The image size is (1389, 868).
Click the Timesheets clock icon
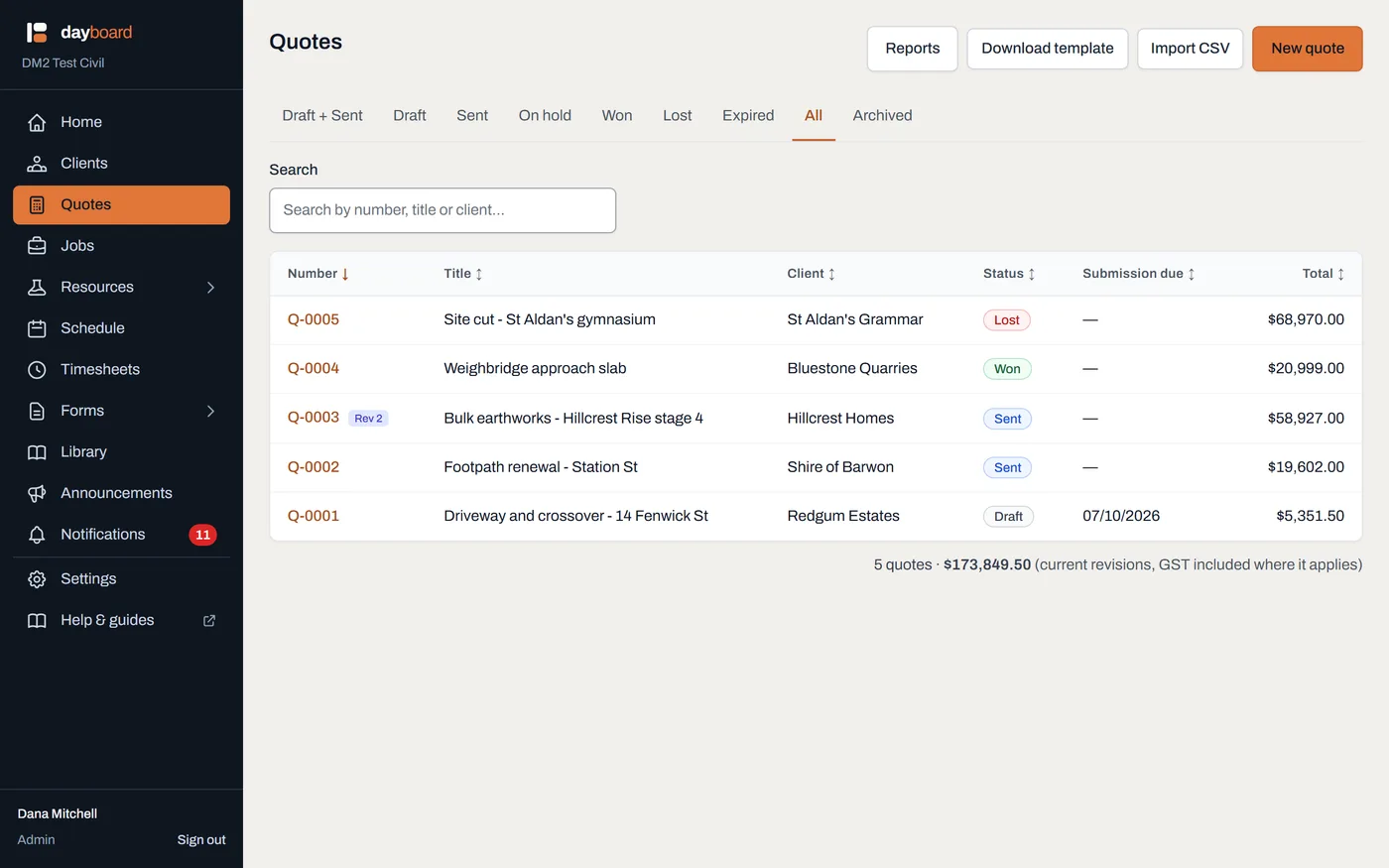pyautogui.click(x=37, y=369)
